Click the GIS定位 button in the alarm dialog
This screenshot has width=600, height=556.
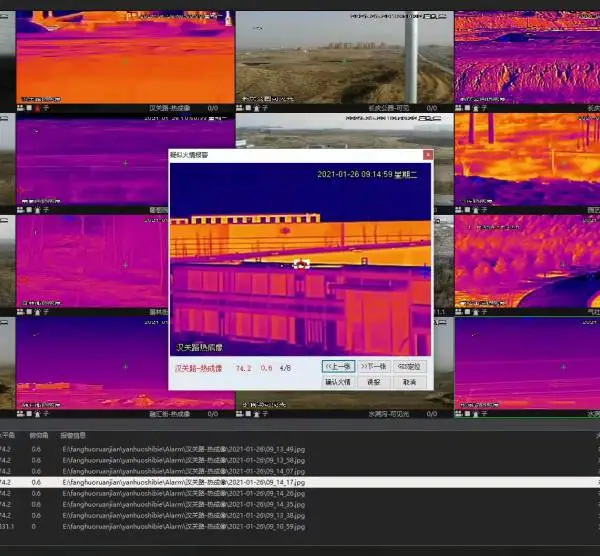(409, 367)
